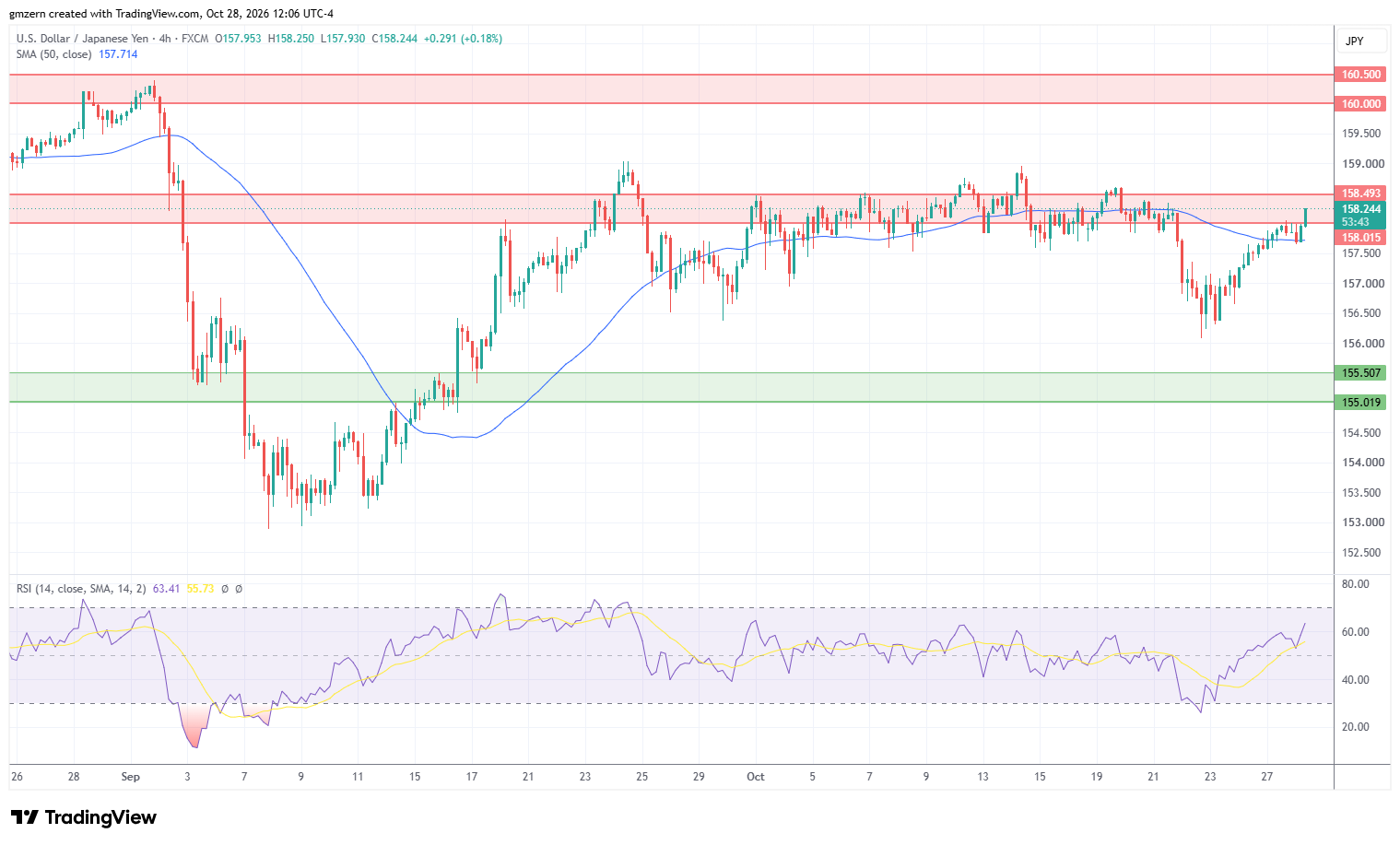Image resolution: width=1400 pixels, height=845 pixels.
Task: Click 159.500 on the price axis
Action: tap(1361, 134)
